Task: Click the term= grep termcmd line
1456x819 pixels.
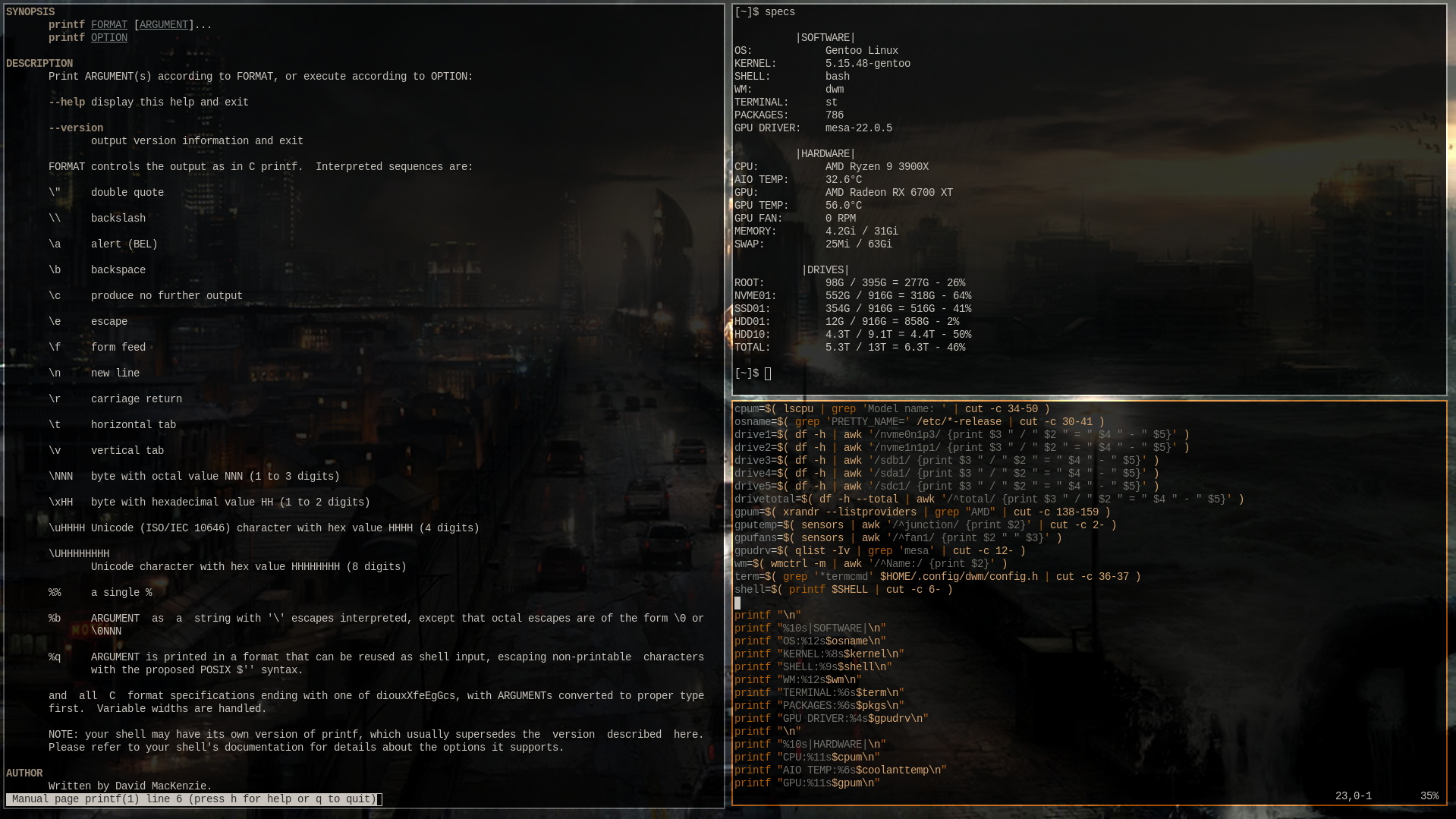Action: click(938, 577)
